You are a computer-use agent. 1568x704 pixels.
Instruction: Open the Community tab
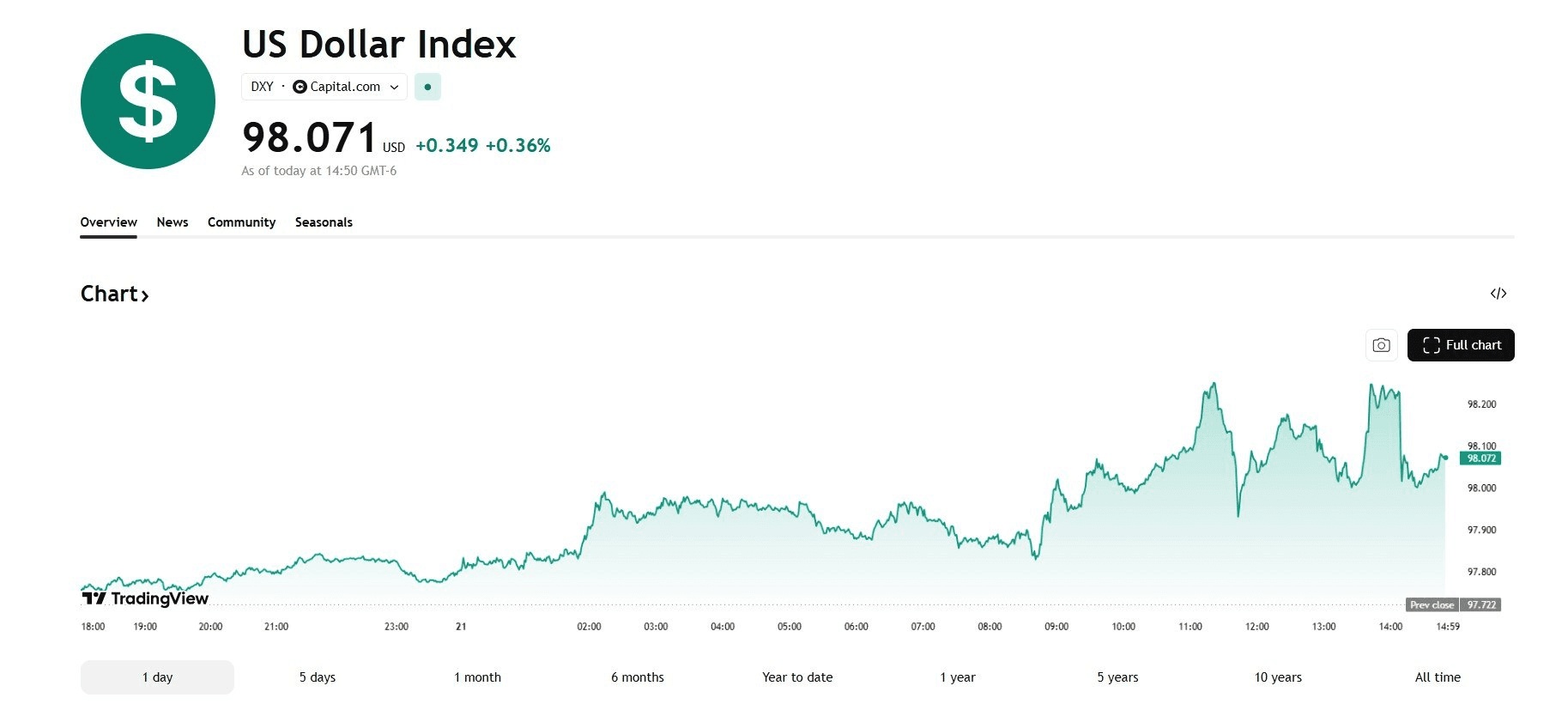241,222
